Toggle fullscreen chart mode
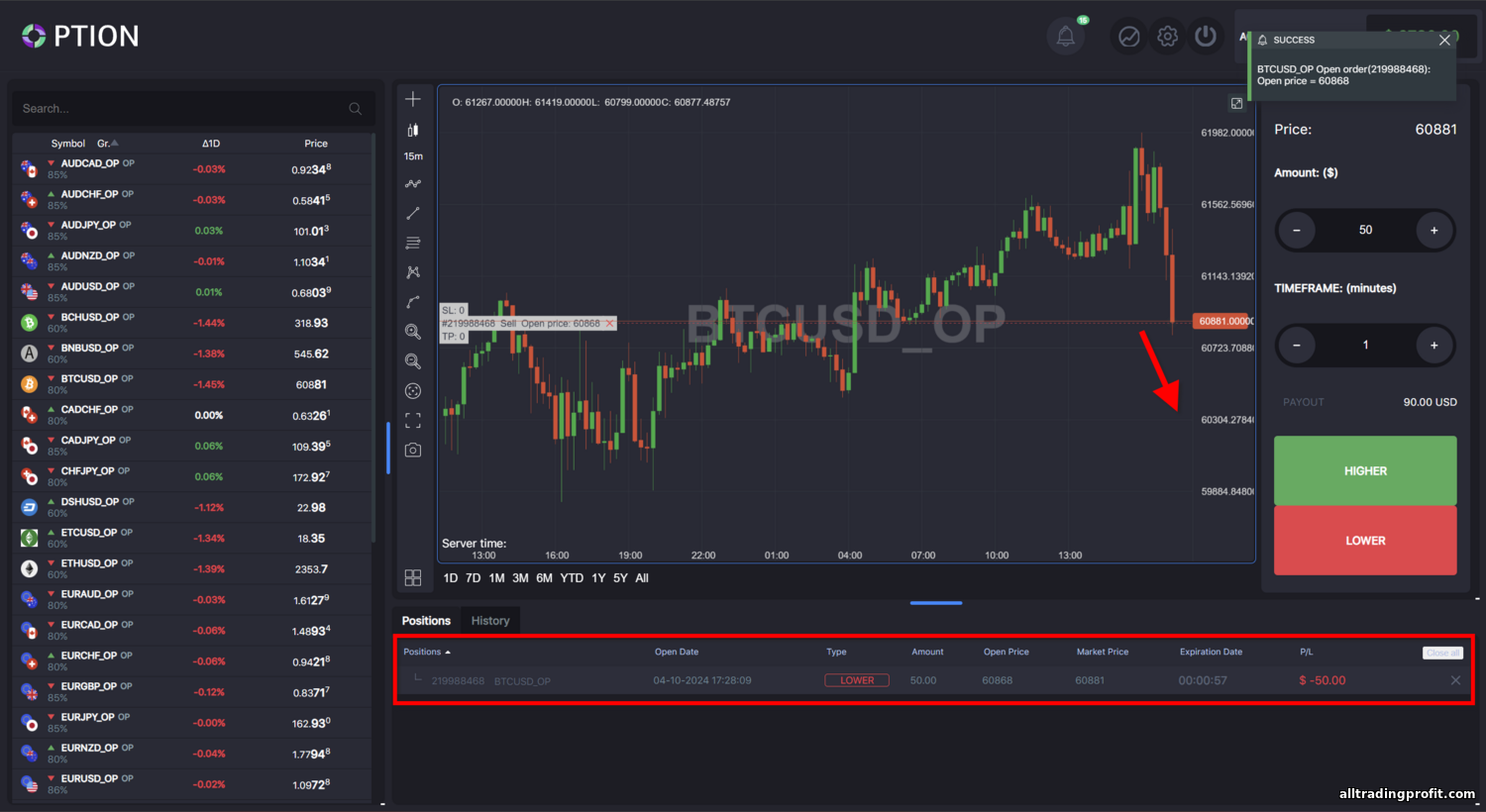 pyautogui.click(x=413, y=421)
